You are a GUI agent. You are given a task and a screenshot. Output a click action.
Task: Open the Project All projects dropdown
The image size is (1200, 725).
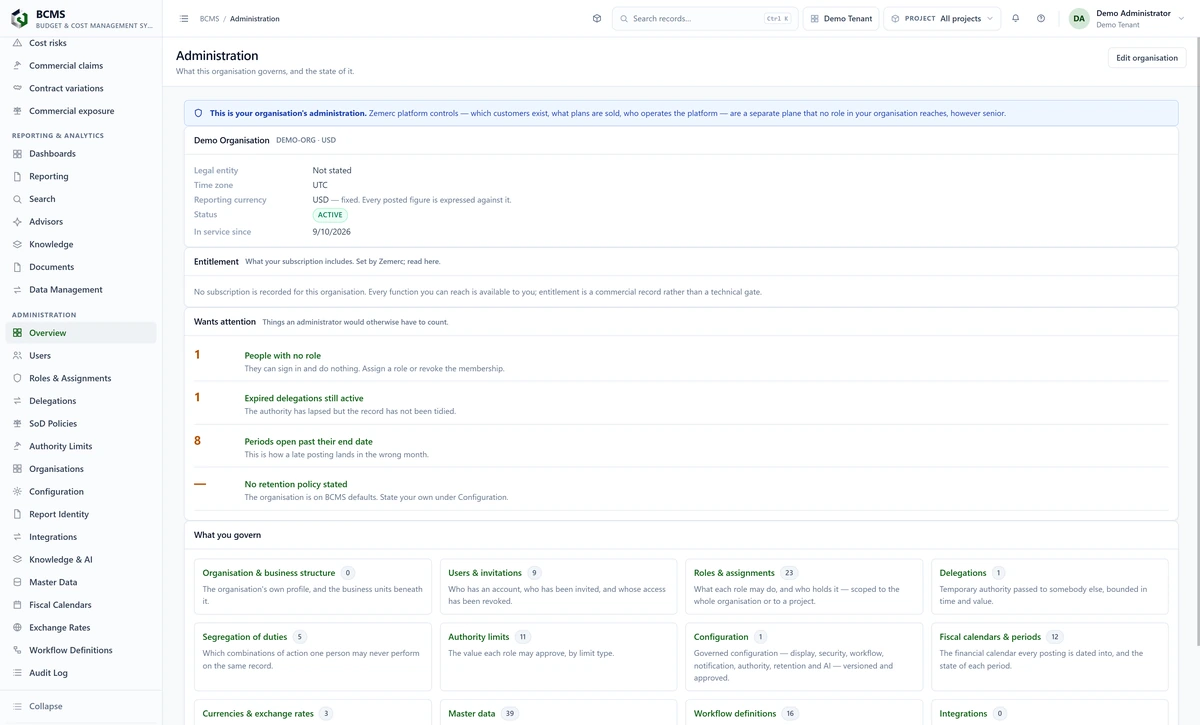942,18
